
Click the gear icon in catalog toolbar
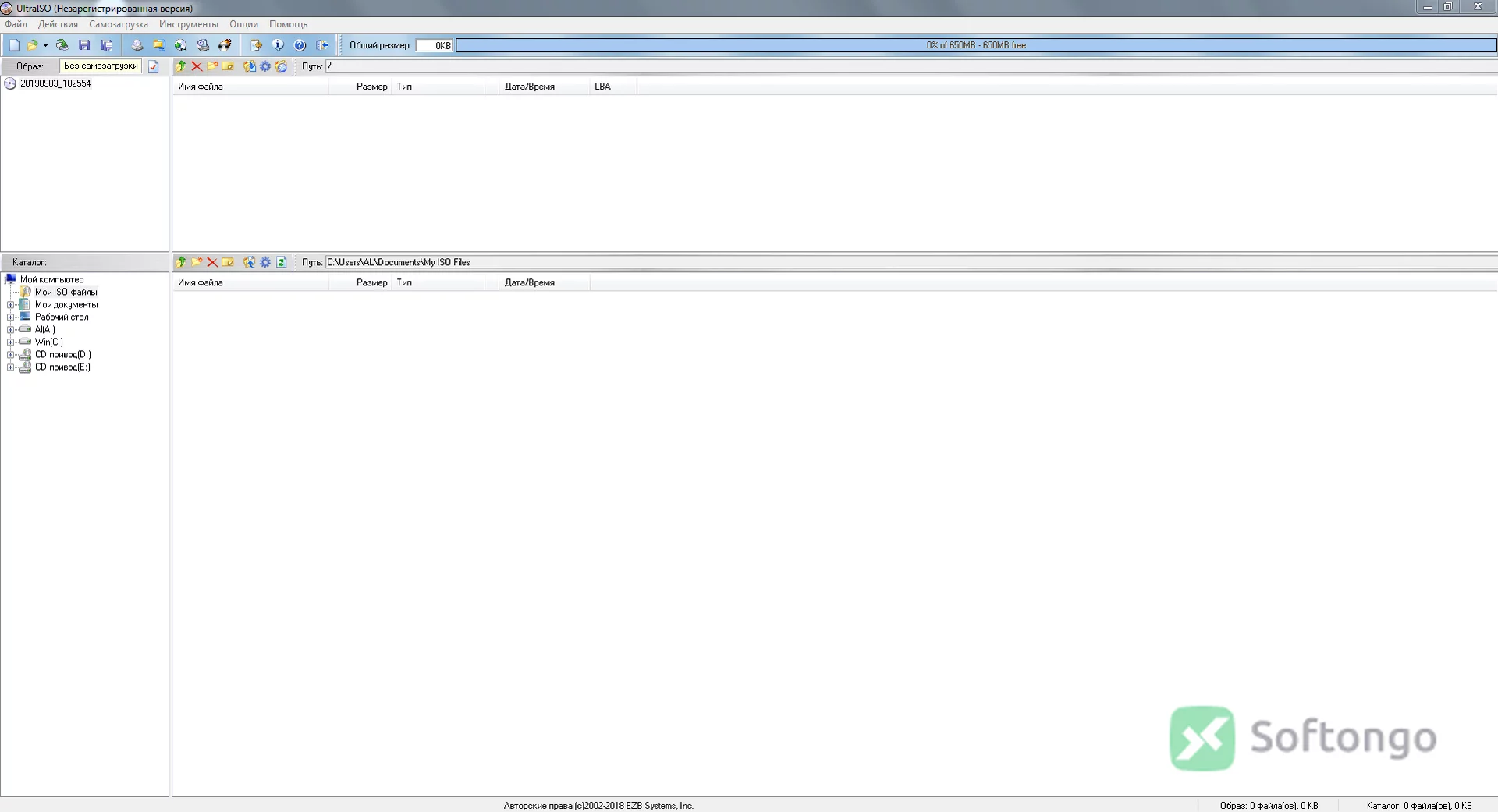(265, 262)
